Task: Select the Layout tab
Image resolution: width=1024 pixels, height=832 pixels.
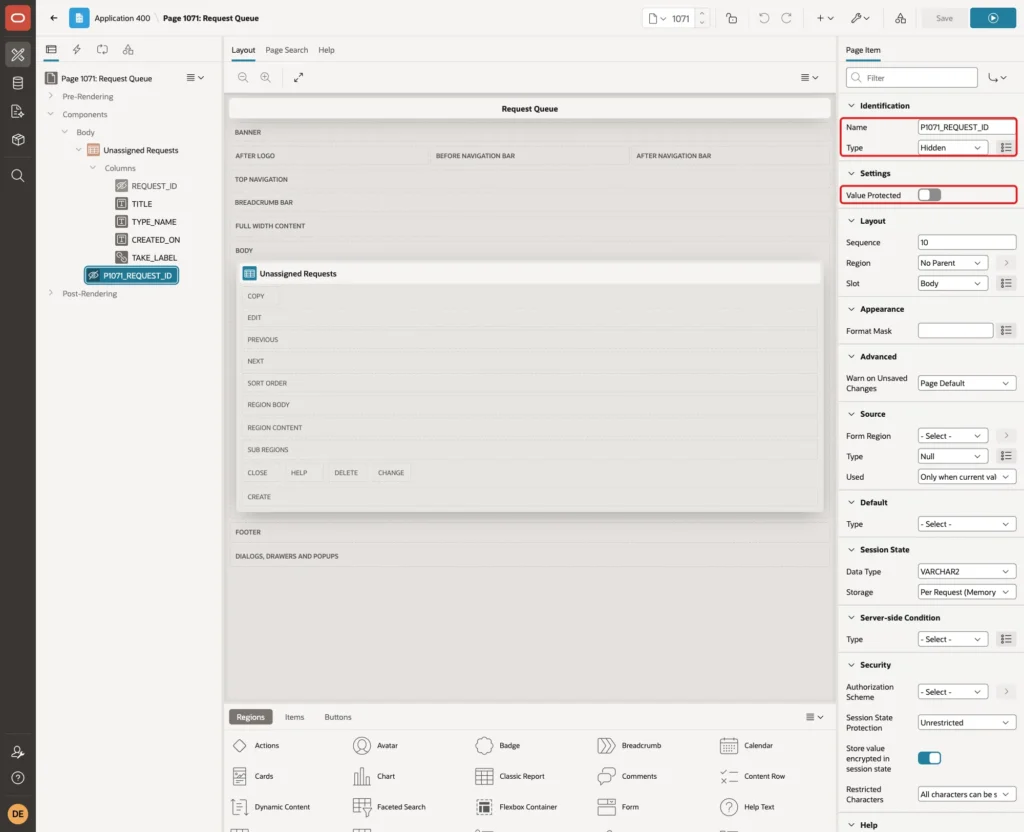Action: click(243, 50)
